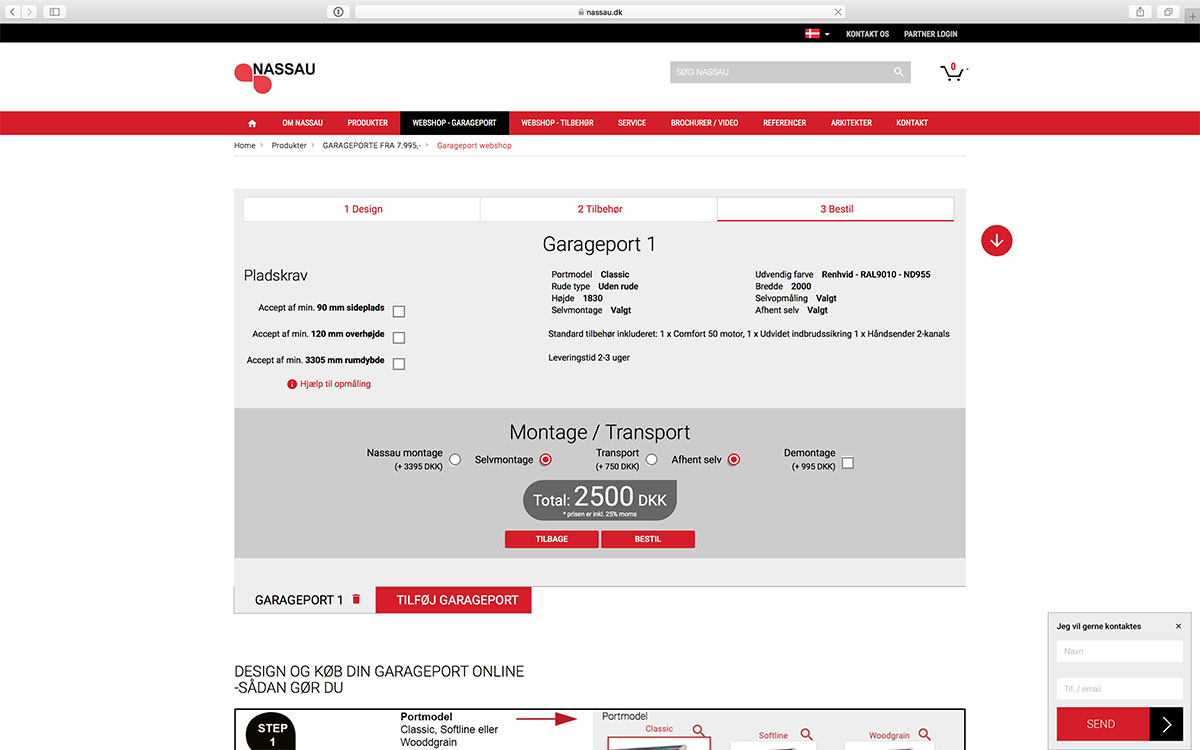Switch to the 1 Design step tab

pos(362,209)
